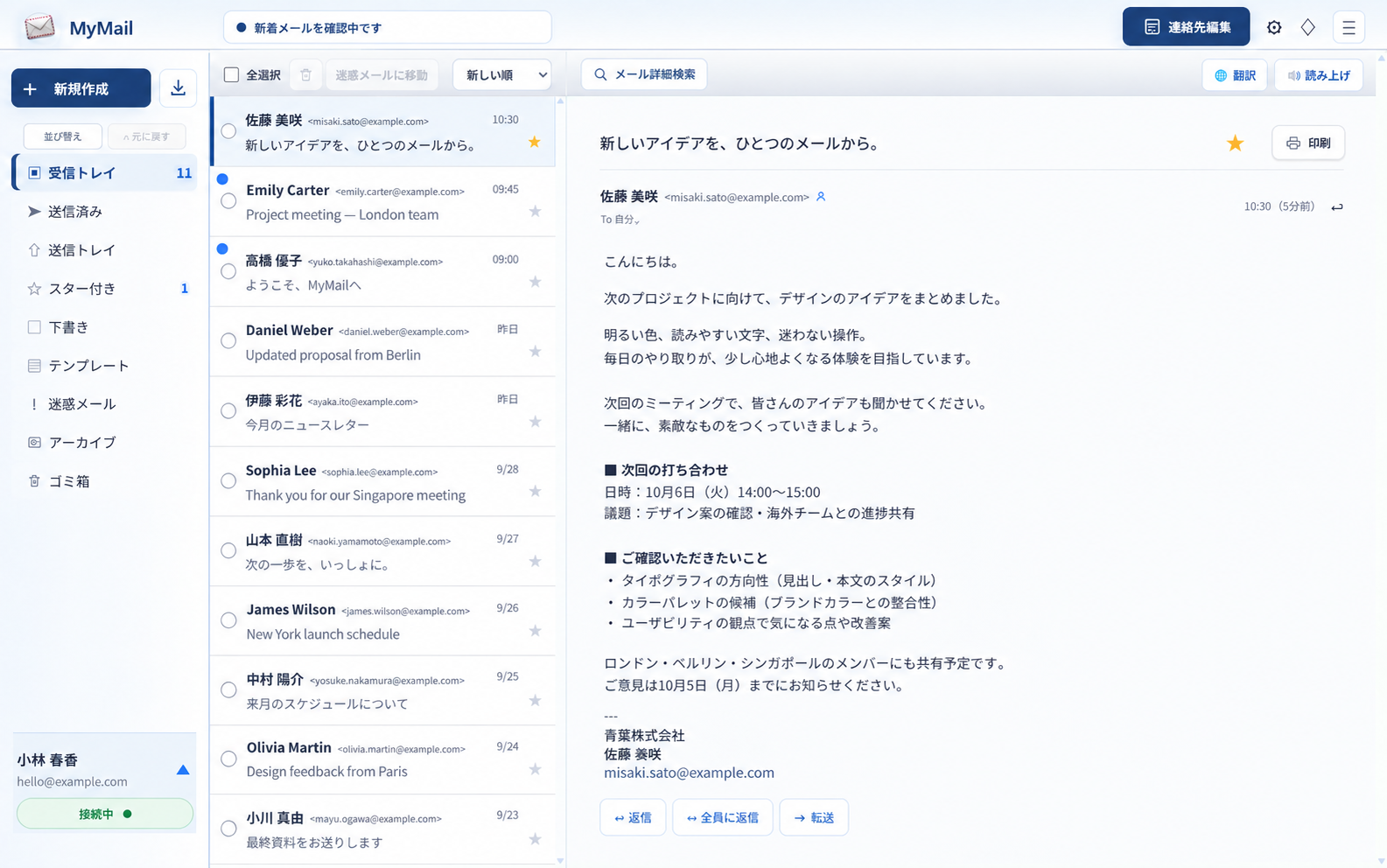The image size is (1387, 868).
Task: Click the 連絡先編集 button
Action: 1186,27
